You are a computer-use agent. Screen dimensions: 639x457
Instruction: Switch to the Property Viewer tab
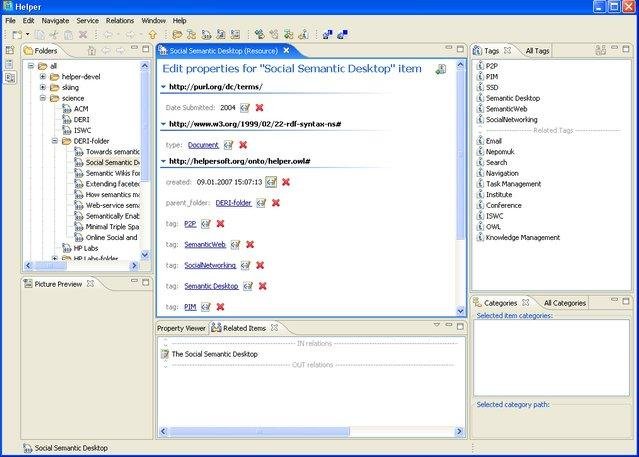click(181, 328)
